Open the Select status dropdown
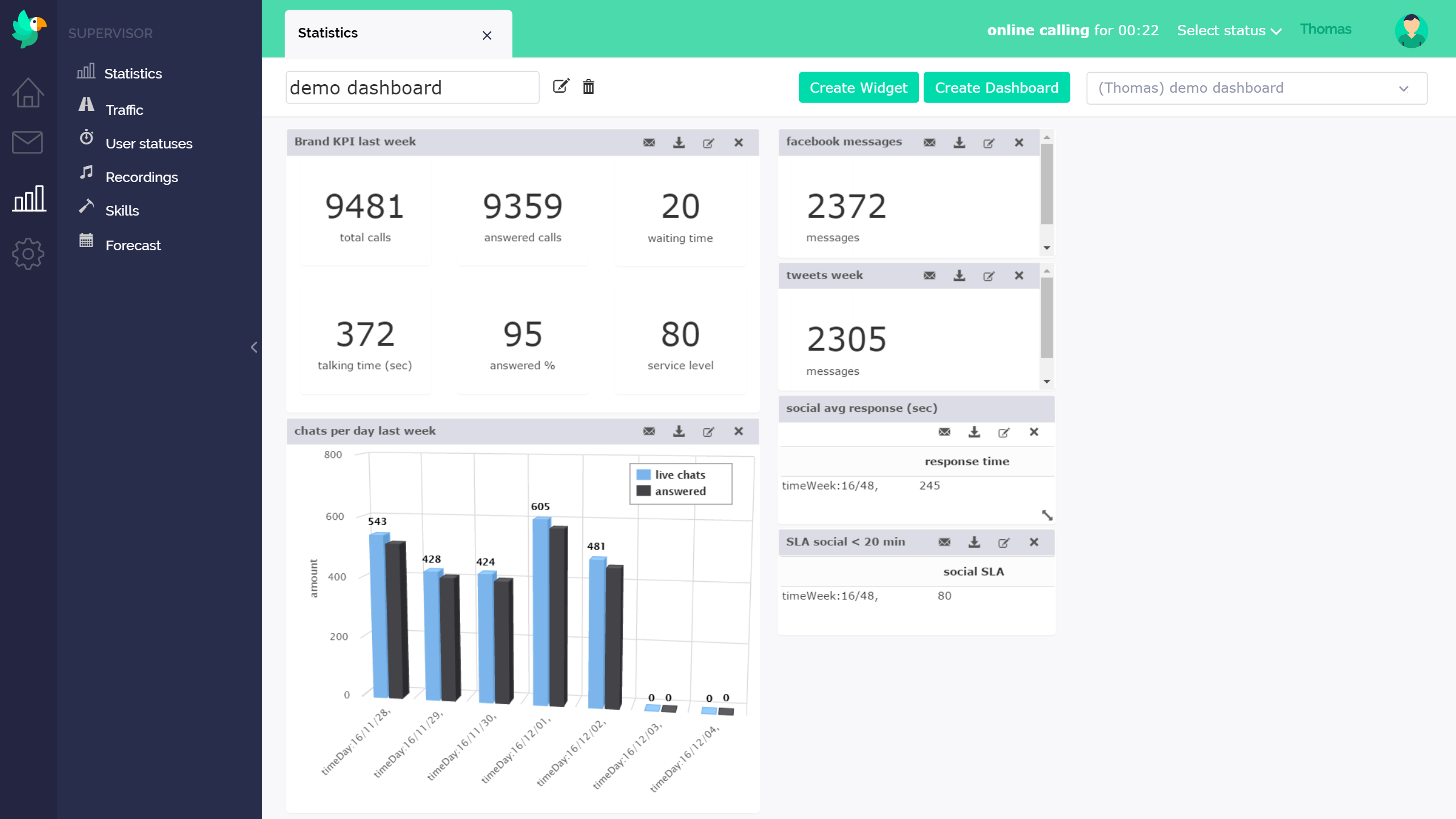This screenshot has height=819, width=1456. pyautogui.click(x=1229, y=30)
